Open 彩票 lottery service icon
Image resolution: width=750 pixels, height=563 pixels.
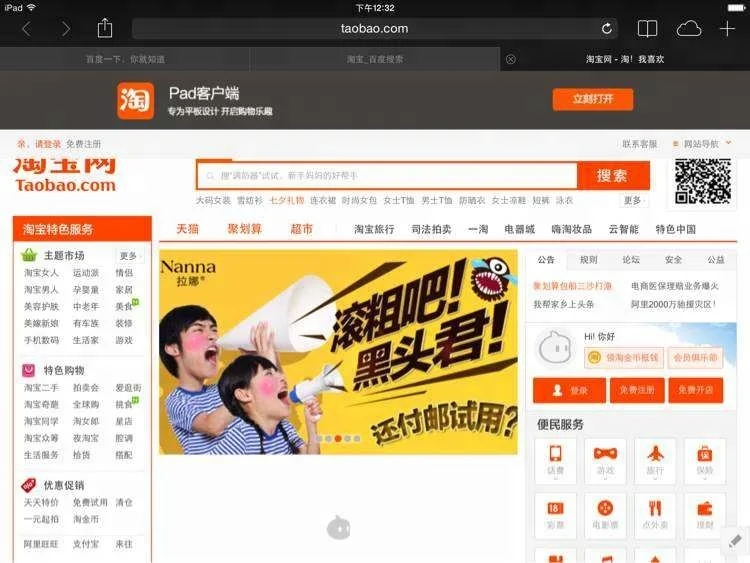point(555,515)
